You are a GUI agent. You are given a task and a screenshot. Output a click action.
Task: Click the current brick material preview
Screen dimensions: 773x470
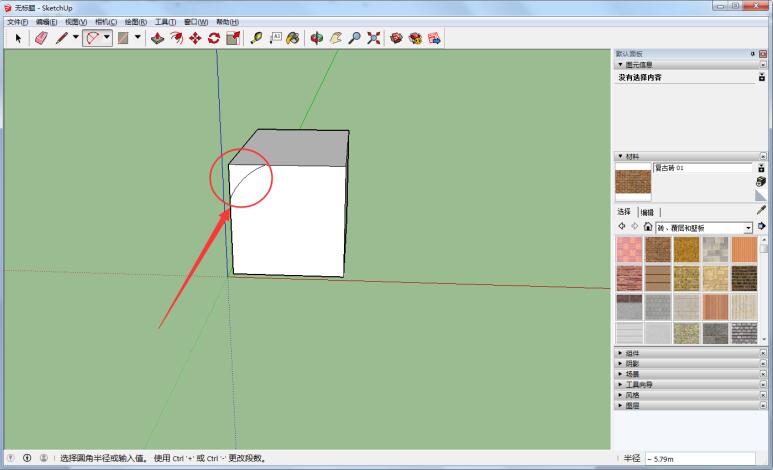click(x=633, y=182)
